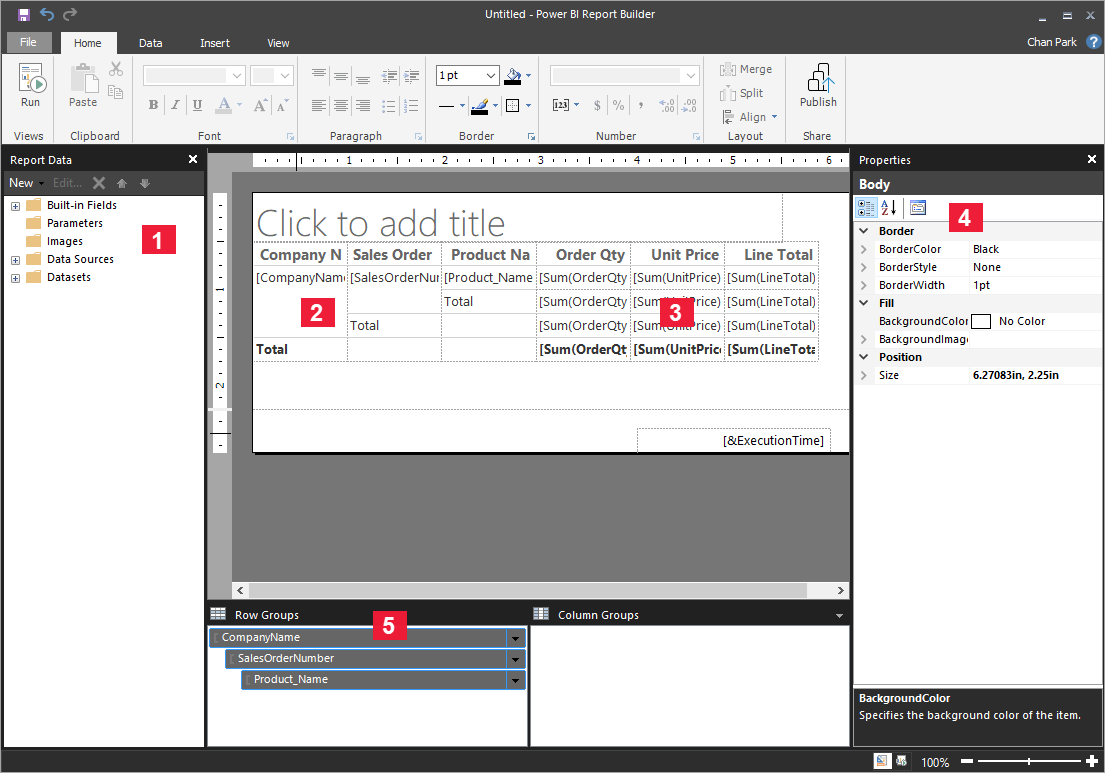Open the font size dropdown
This screenshot has width=1105, height=773.
pos(285,75)
